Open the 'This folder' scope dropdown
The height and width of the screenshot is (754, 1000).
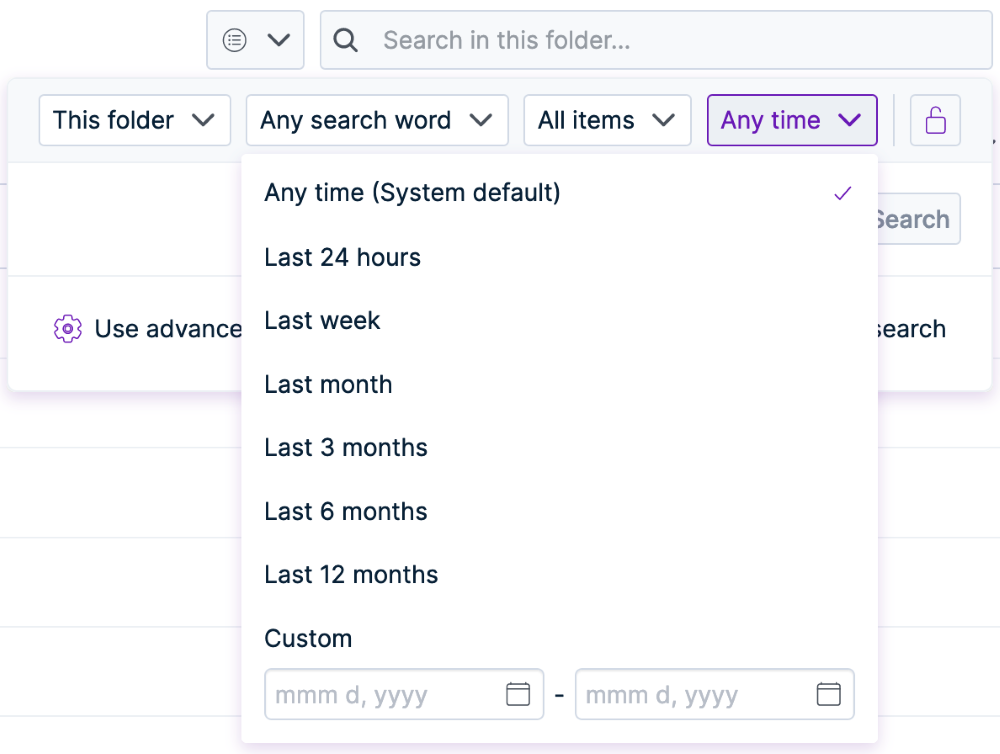pos(135,120)
